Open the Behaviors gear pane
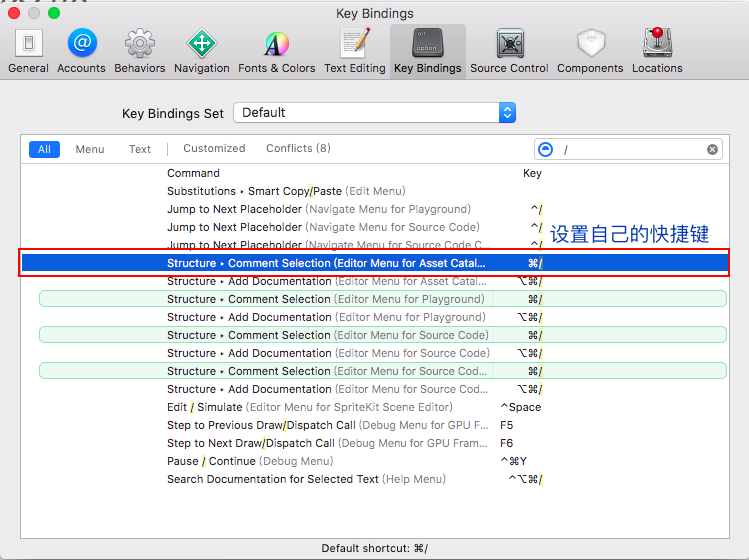This screenshot has height=560, width=749. [x=139, y=51]
